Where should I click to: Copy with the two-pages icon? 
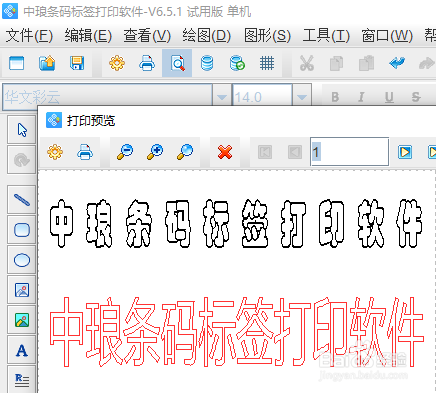(x=336, y=64)
